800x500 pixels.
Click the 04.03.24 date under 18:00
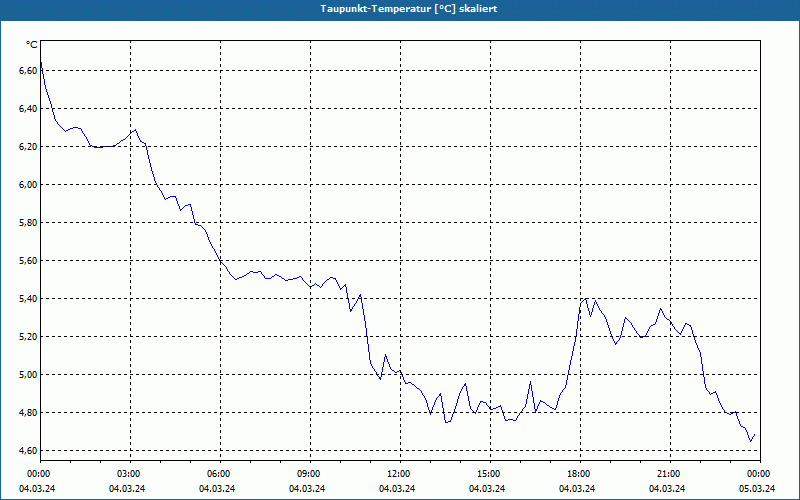click(x=577, y=489)
